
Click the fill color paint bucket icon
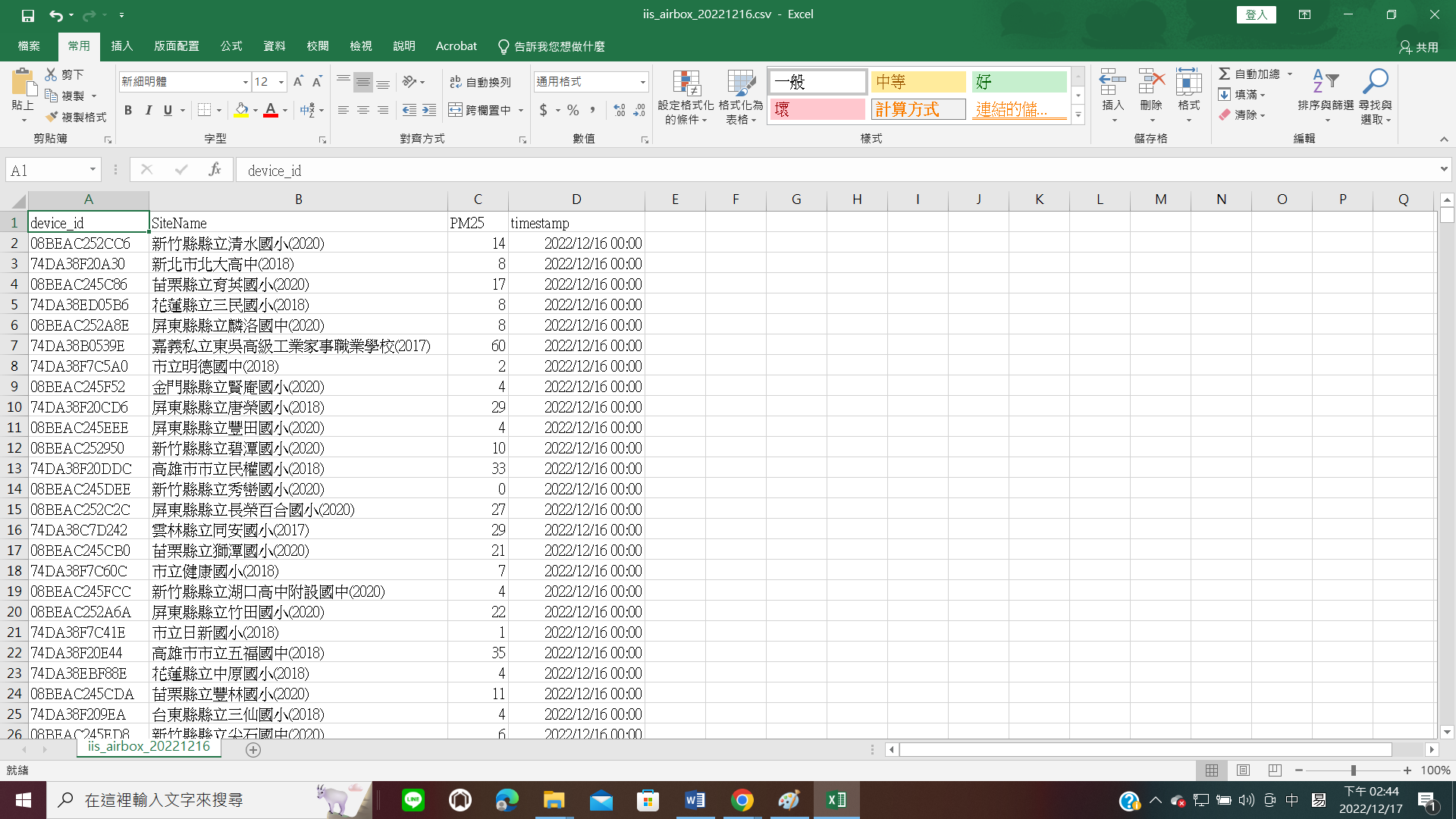point(241,110)
